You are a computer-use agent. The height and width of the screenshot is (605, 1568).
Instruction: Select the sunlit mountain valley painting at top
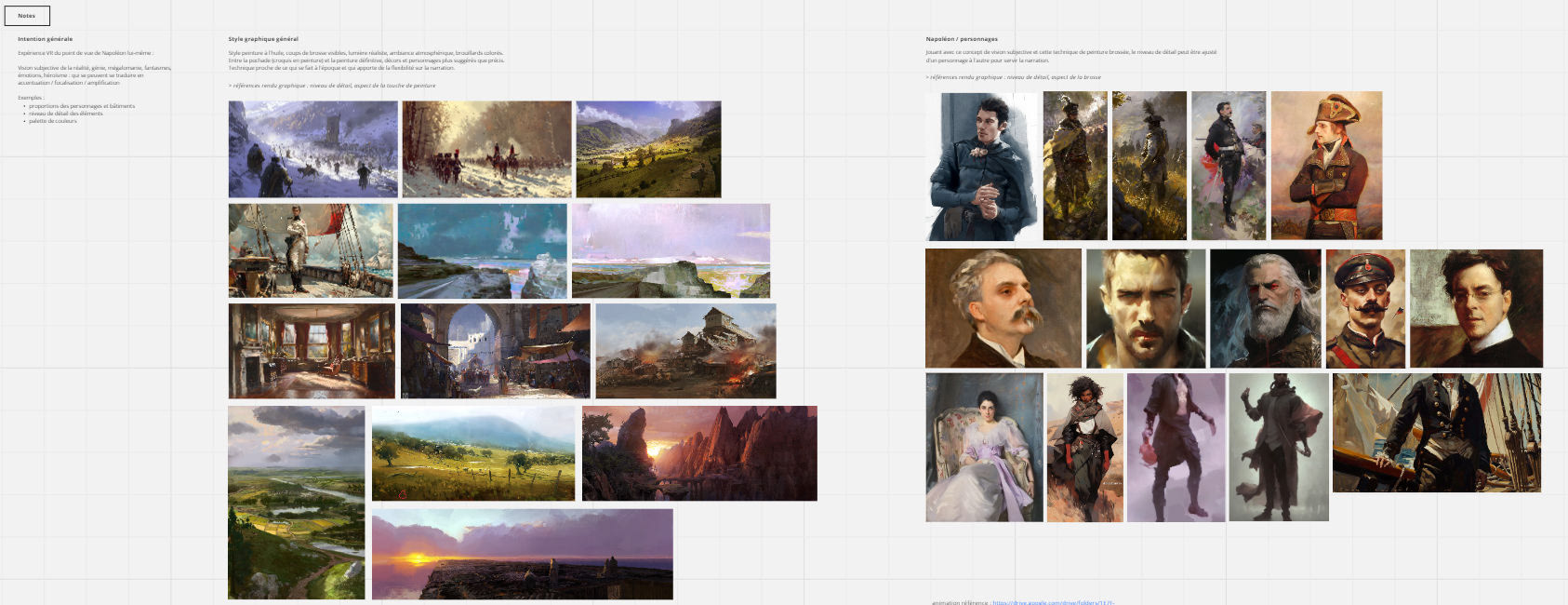tap(648, 149)
